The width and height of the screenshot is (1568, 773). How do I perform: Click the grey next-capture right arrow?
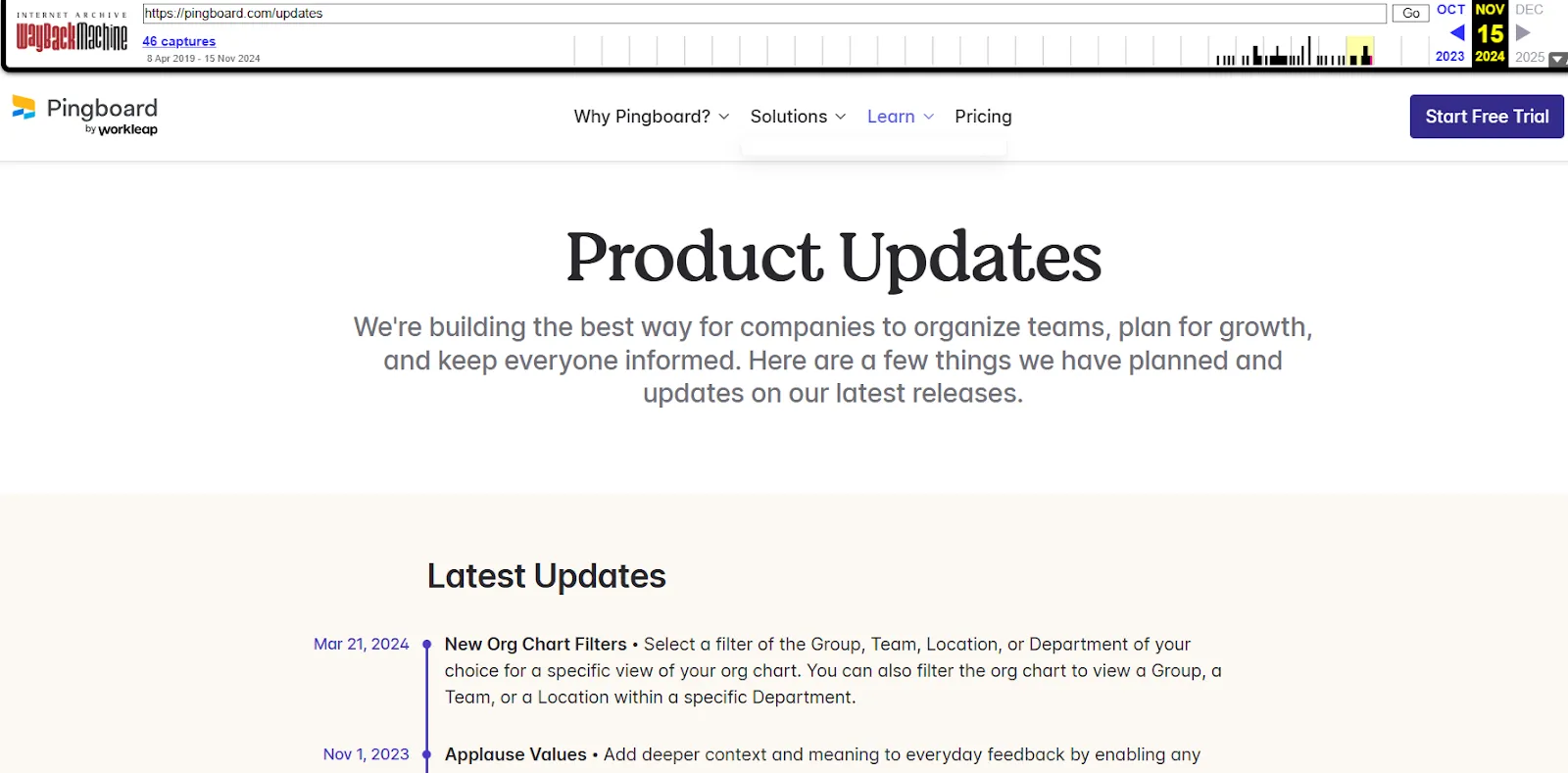point(1523,32)
